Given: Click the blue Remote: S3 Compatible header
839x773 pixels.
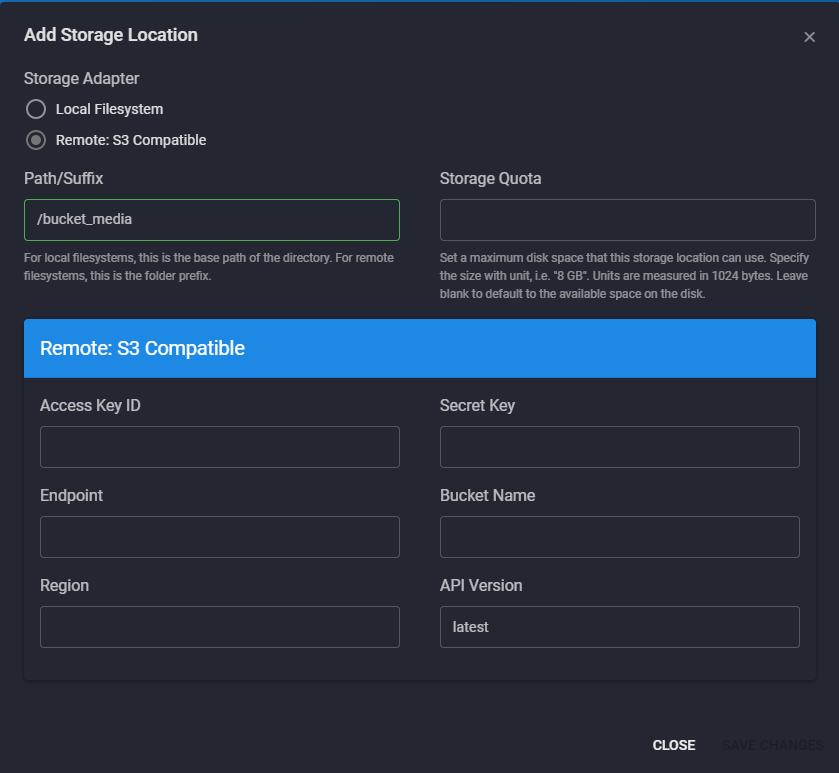Looking at the screenshot, I should 420,348.
